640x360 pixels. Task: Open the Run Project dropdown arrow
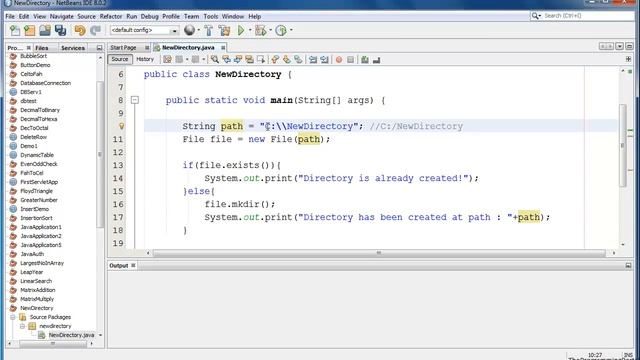[250, 30]
